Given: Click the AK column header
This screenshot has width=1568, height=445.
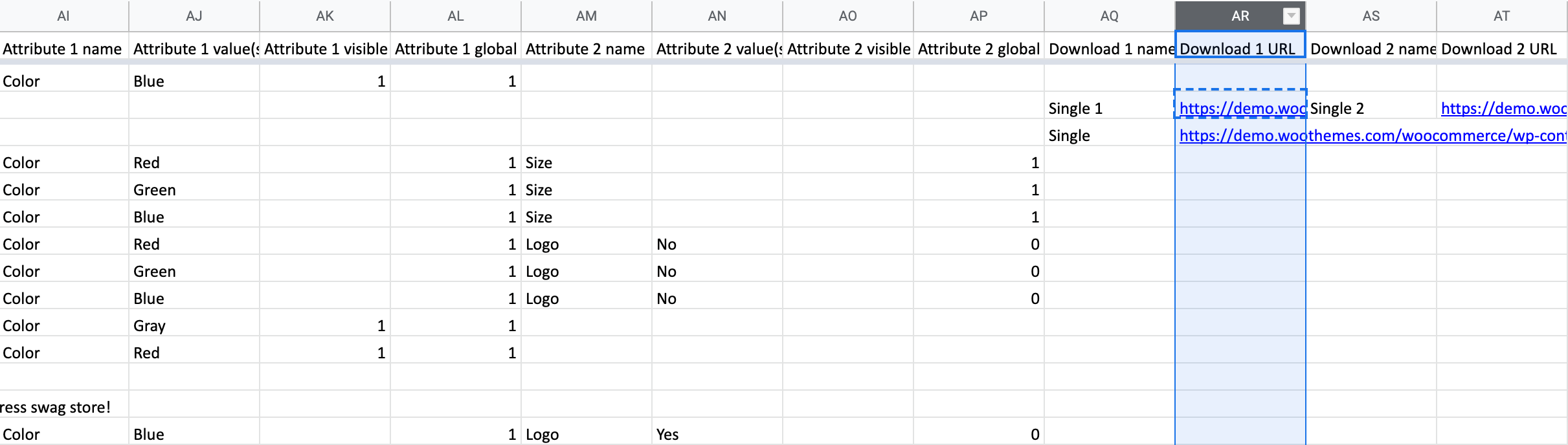Looking at the screenshot, I should point(325,16).
